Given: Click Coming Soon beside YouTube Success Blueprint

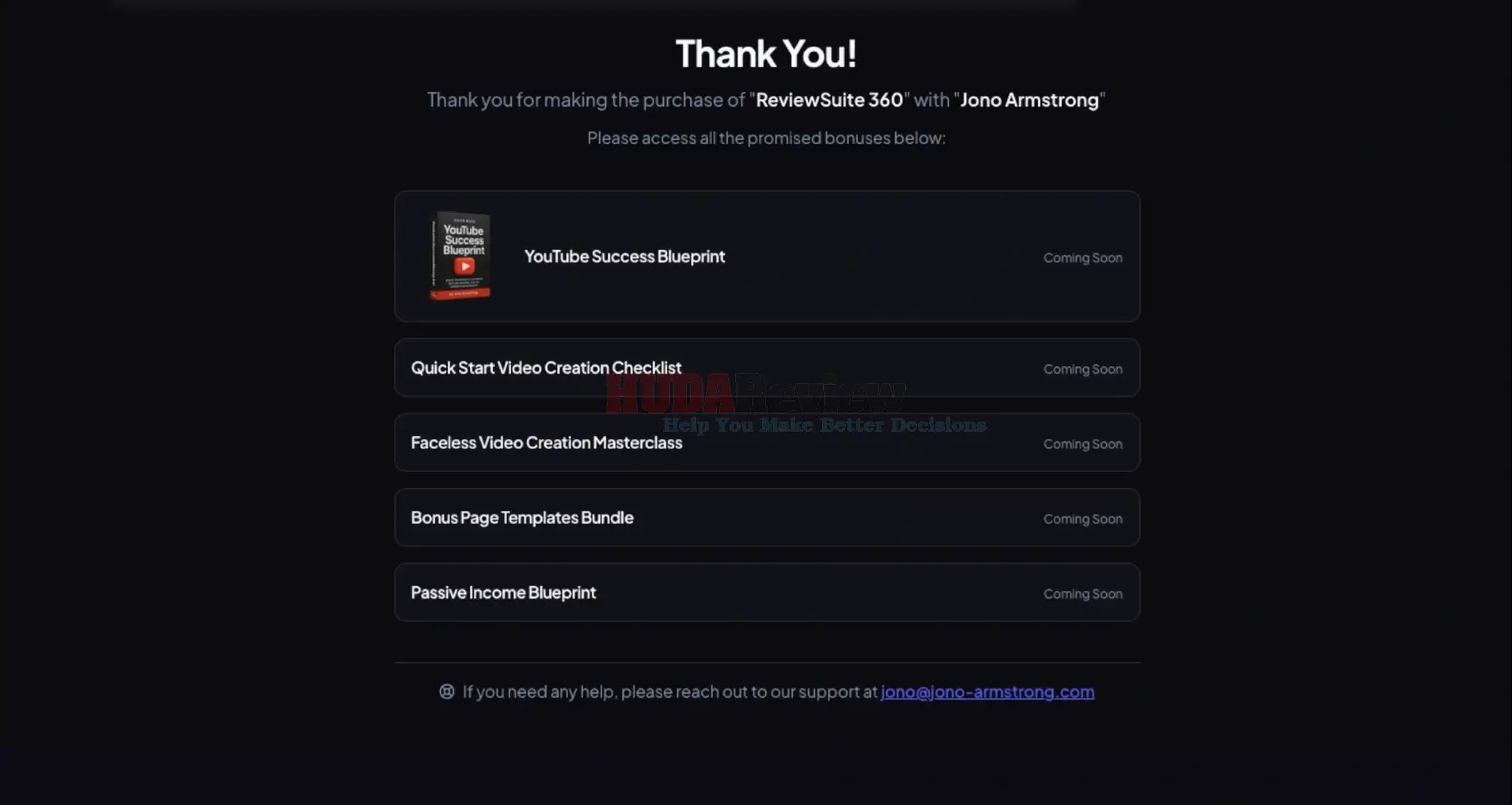Looking at the screenshot, I should pos(1082,258).
